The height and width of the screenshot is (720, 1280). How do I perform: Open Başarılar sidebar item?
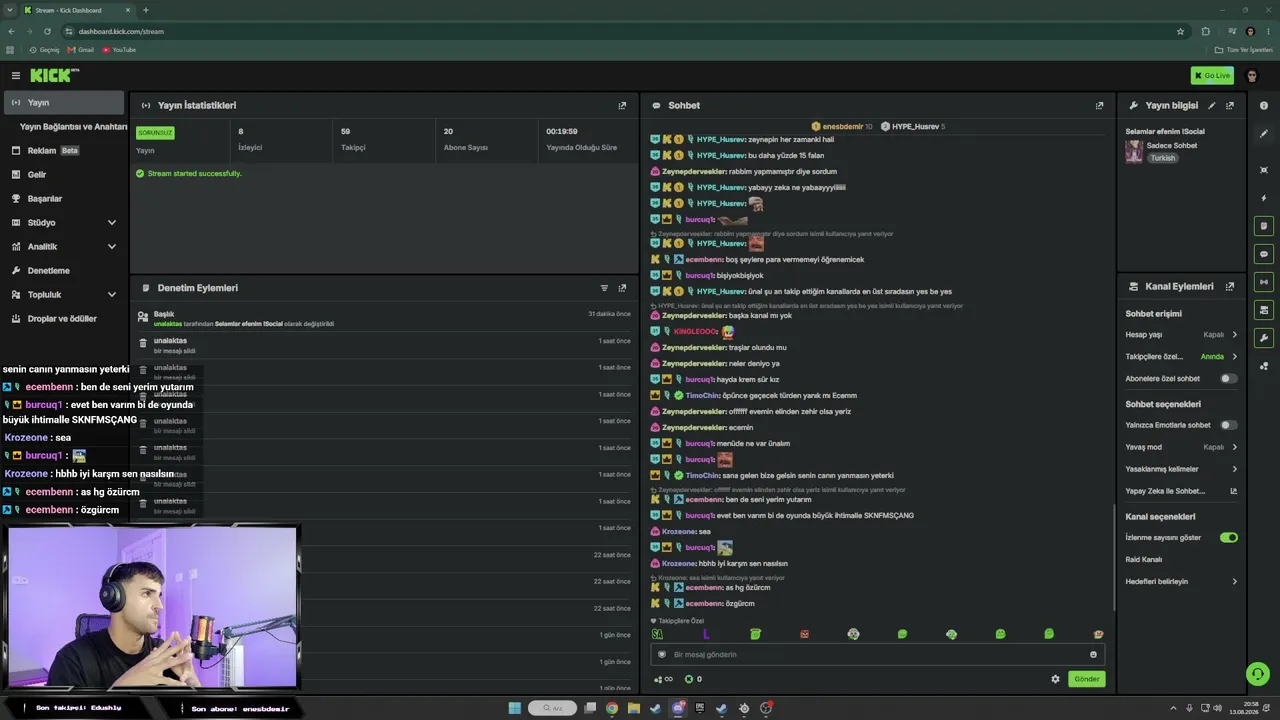coord(64,198)
